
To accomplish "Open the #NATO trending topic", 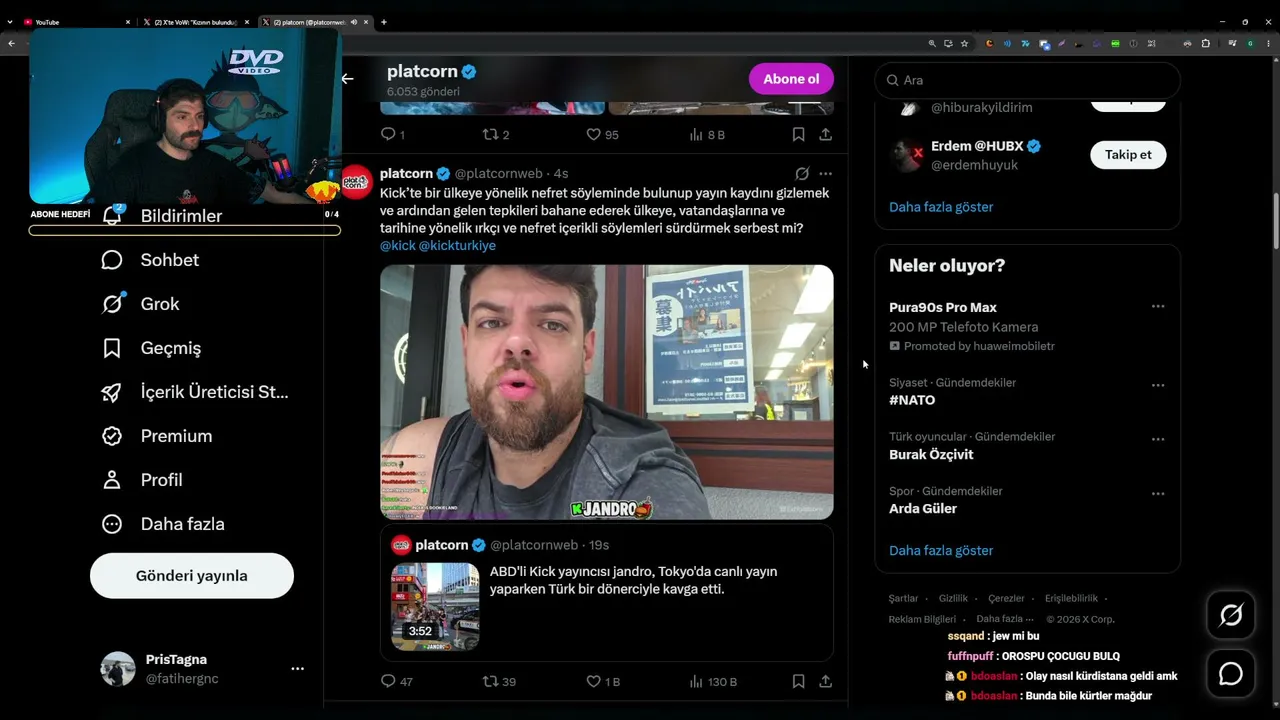I will [x=912, y=400].
